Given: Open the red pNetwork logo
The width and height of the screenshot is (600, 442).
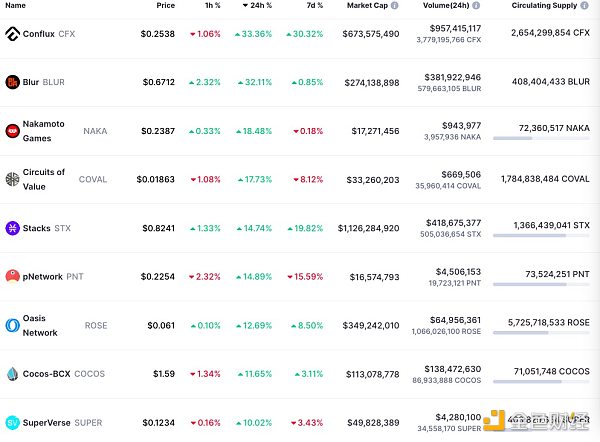Looking at the screenshot, I should coord(13,276).
